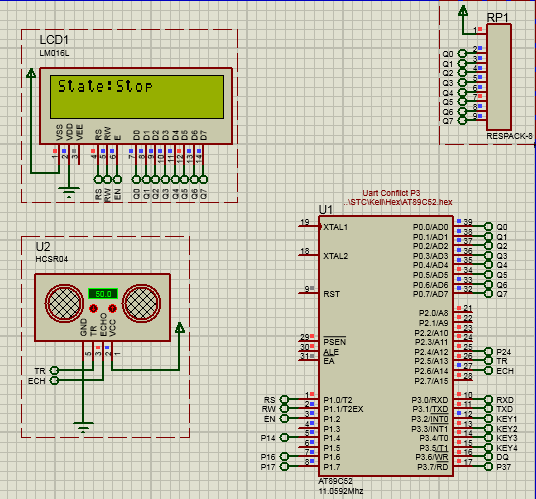536x499 pixels.
Task: Select the KEY1 terminal on P3.2/INT0
Action: (489, 418)
